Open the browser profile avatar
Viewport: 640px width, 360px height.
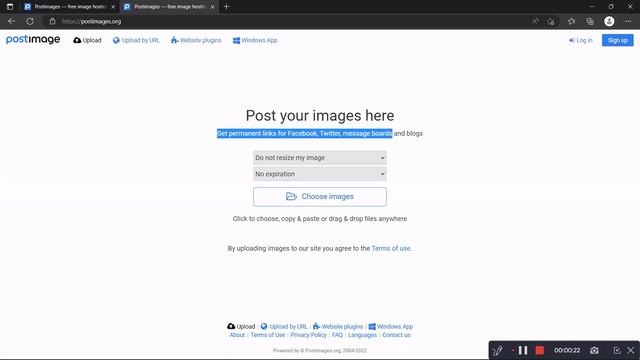609,21
